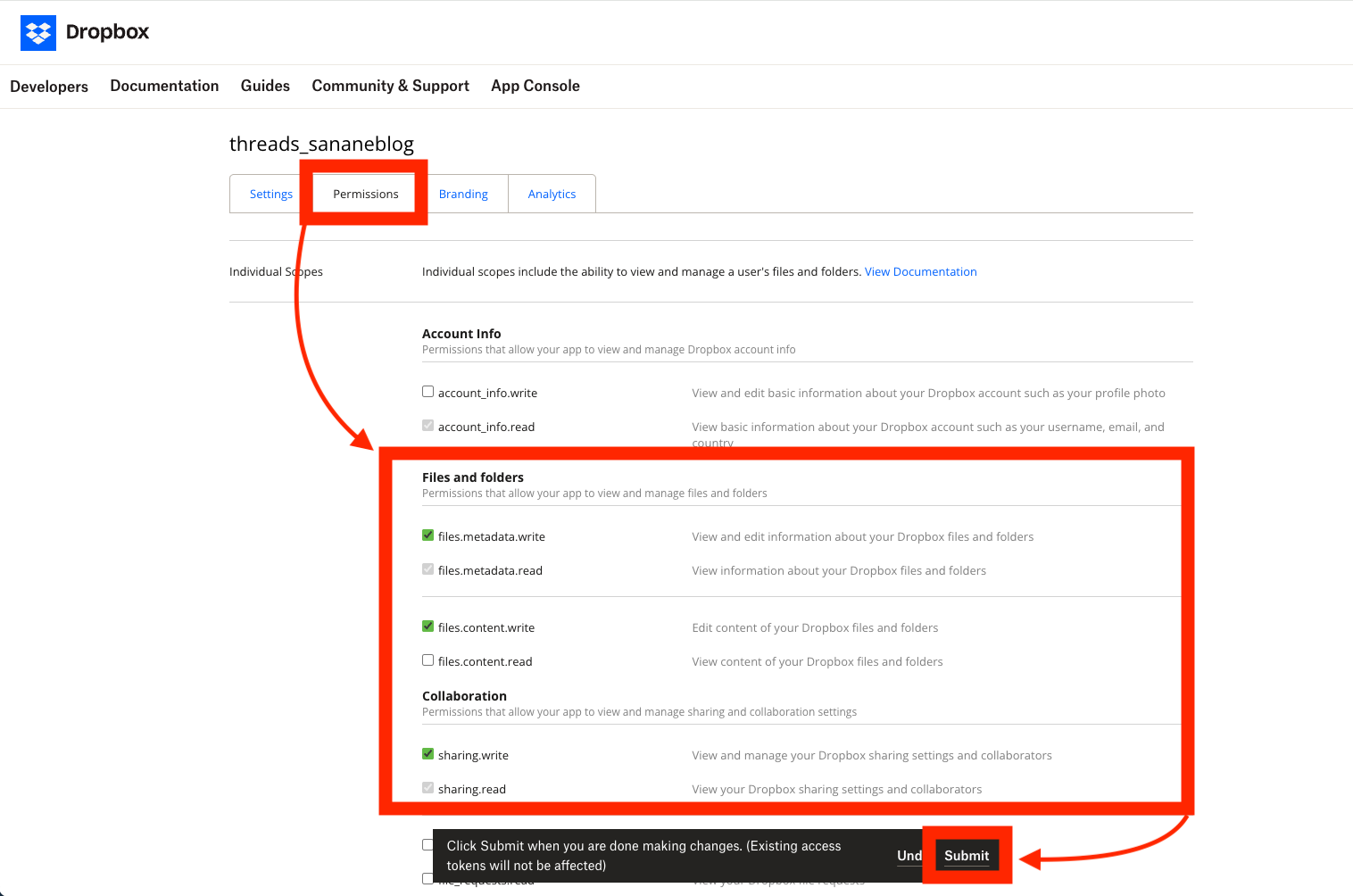The height and width of the screenshot is (896, 1353).
Task: Click the Files and folders heading
Action: coord(473,477)
